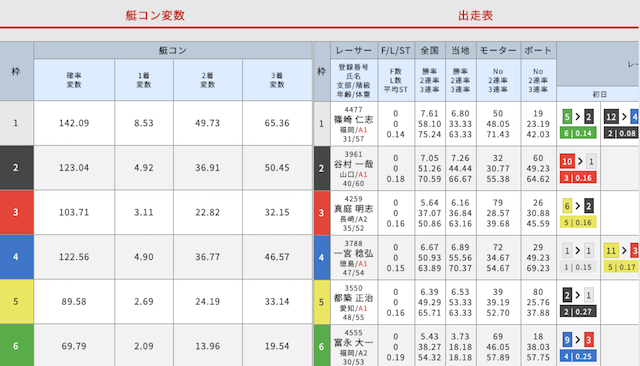Select racer name 篠崎 仁志
640x366 pixels.
pyautogui.click(x=353, y=120)
